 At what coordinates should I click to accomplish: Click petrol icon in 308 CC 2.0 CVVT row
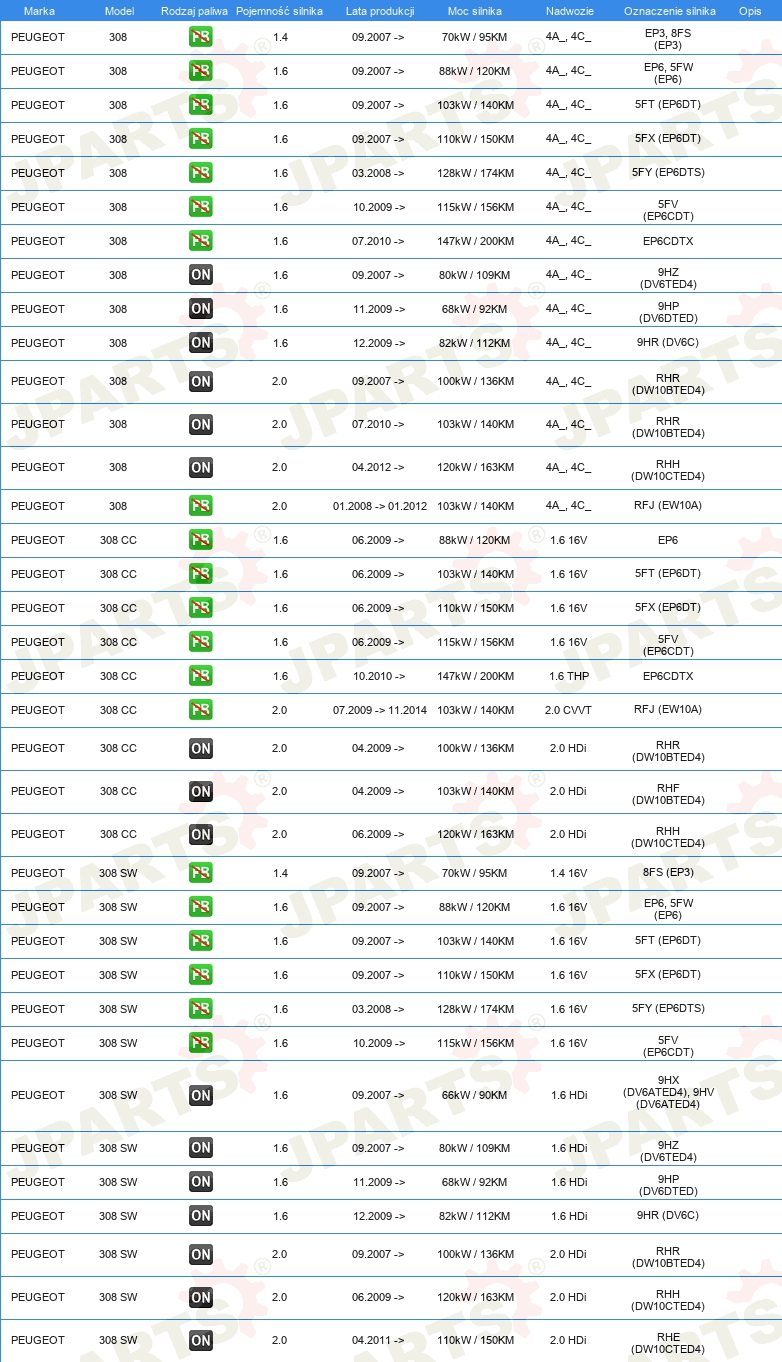pyautogui.click(x=201, y=710)
